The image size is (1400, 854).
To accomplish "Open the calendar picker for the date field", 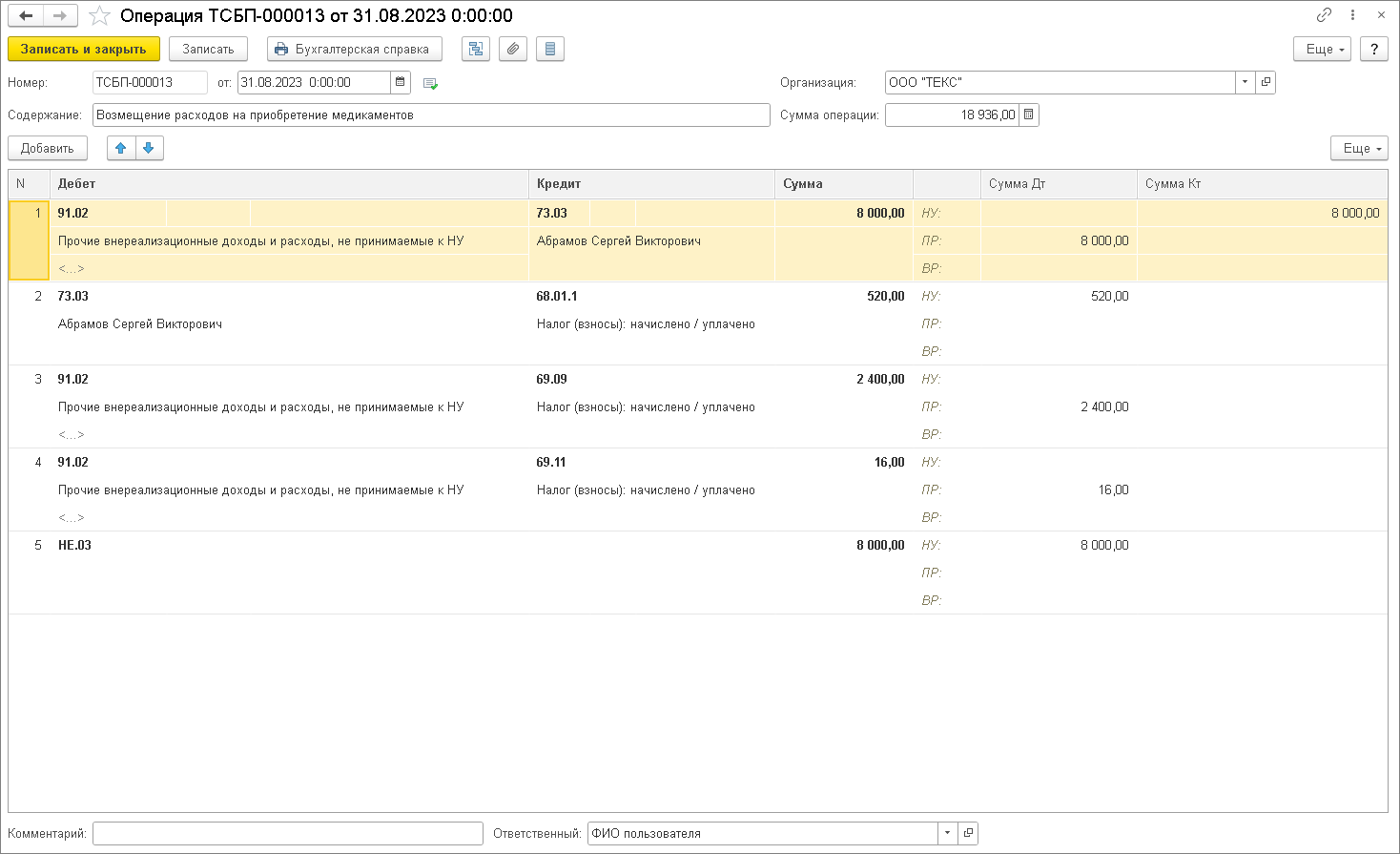I will tap(401, 82).
